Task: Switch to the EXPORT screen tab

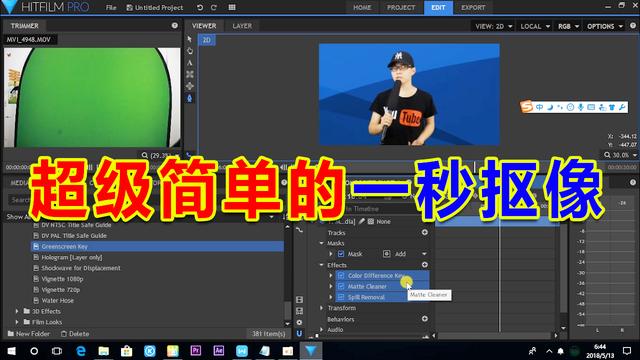Action: click(x=473, y=7)
